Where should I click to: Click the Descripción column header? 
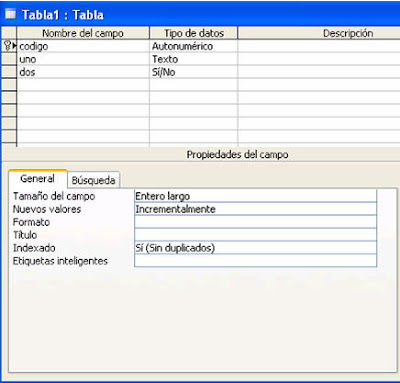[x=319, y=33]
